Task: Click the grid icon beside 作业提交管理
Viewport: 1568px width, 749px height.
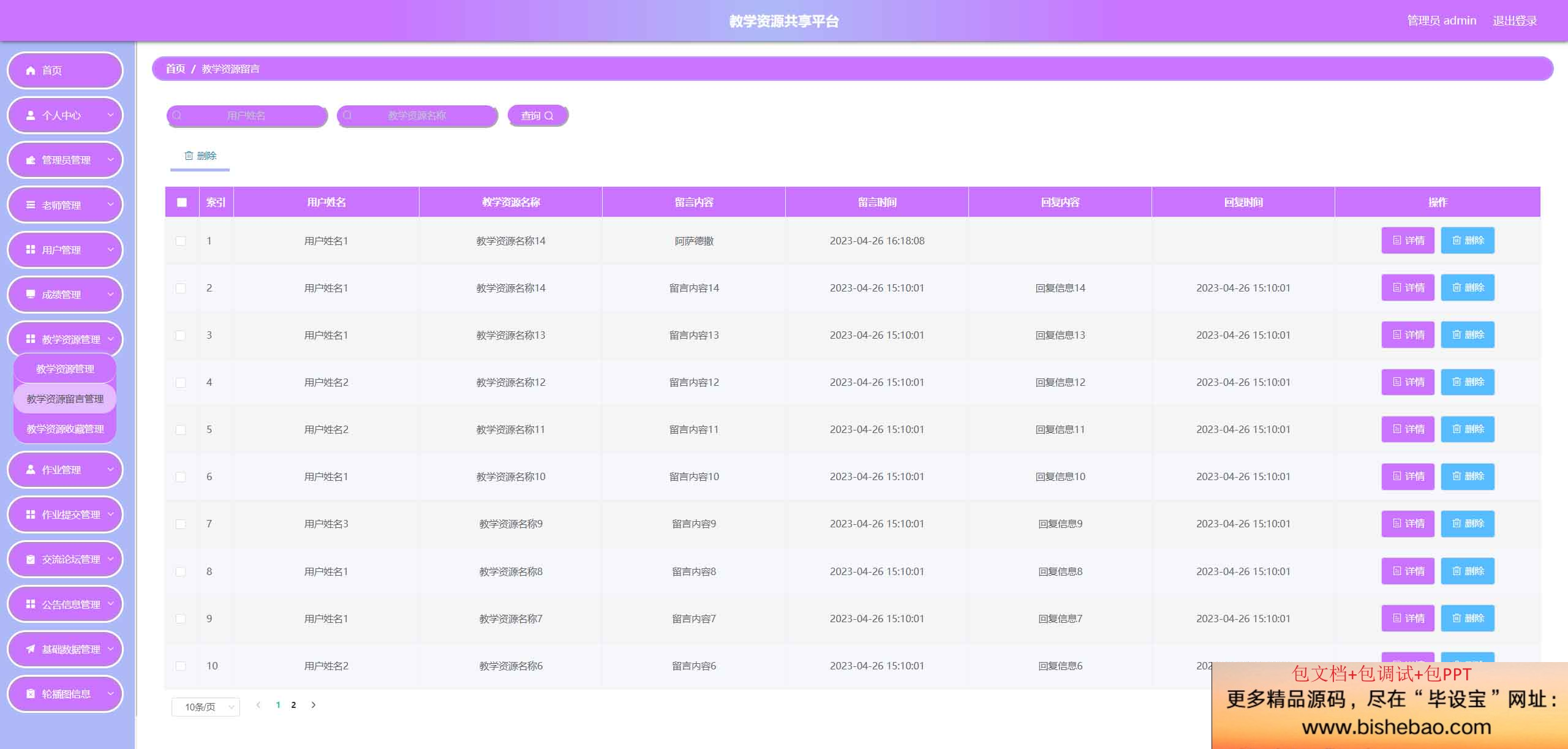Action: 30,514
